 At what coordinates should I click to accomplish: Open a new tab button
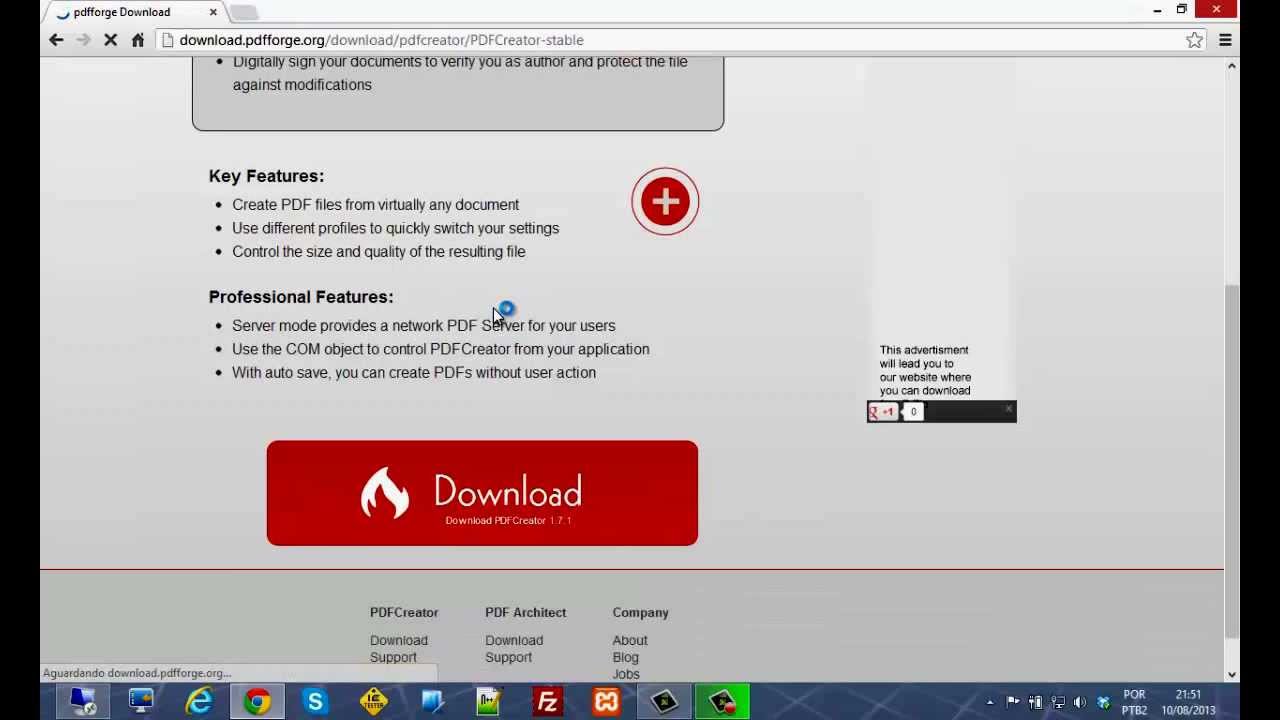tap(244, 12)
